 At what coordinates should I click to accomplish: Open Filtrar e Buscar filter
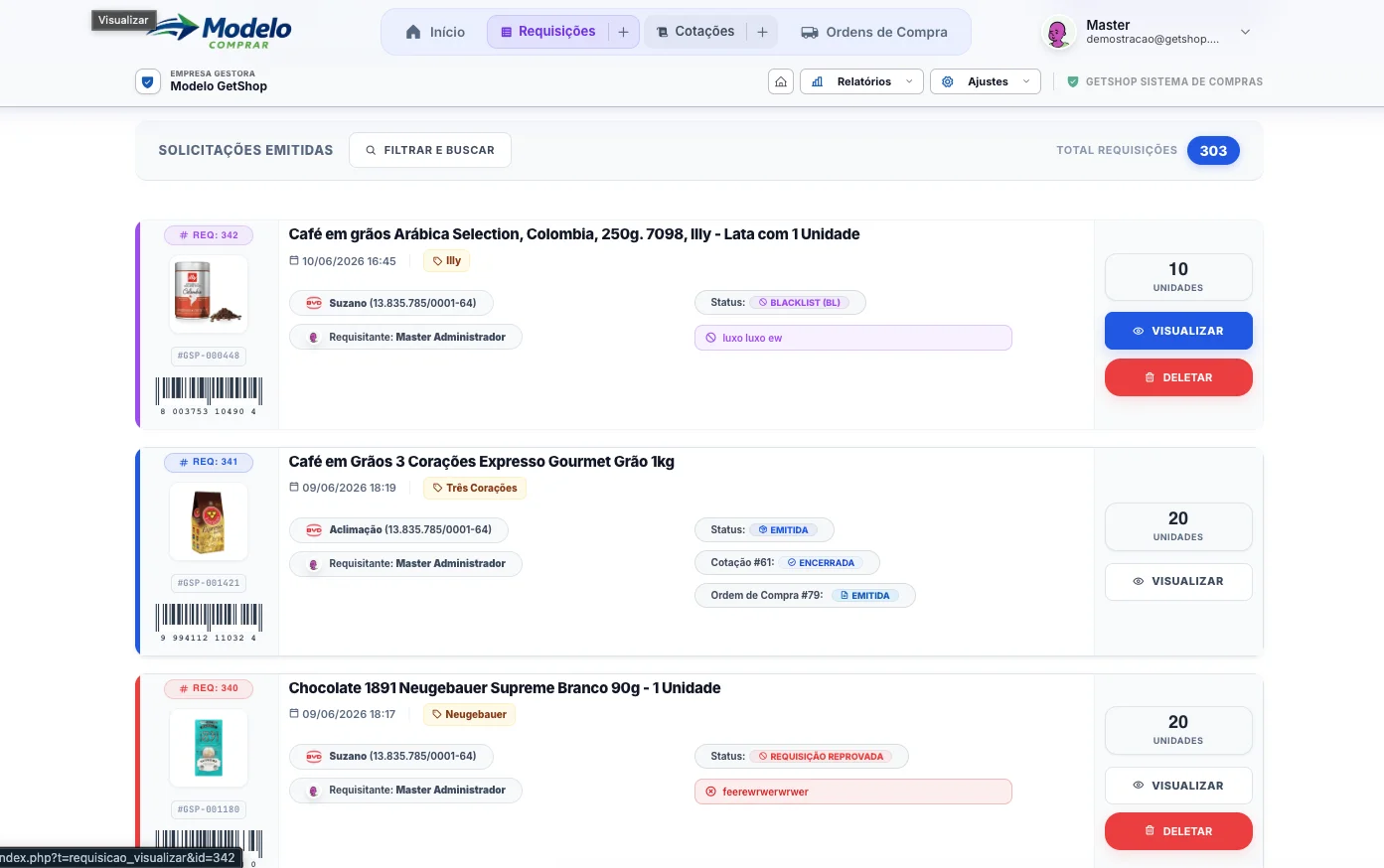coord(430,150)
